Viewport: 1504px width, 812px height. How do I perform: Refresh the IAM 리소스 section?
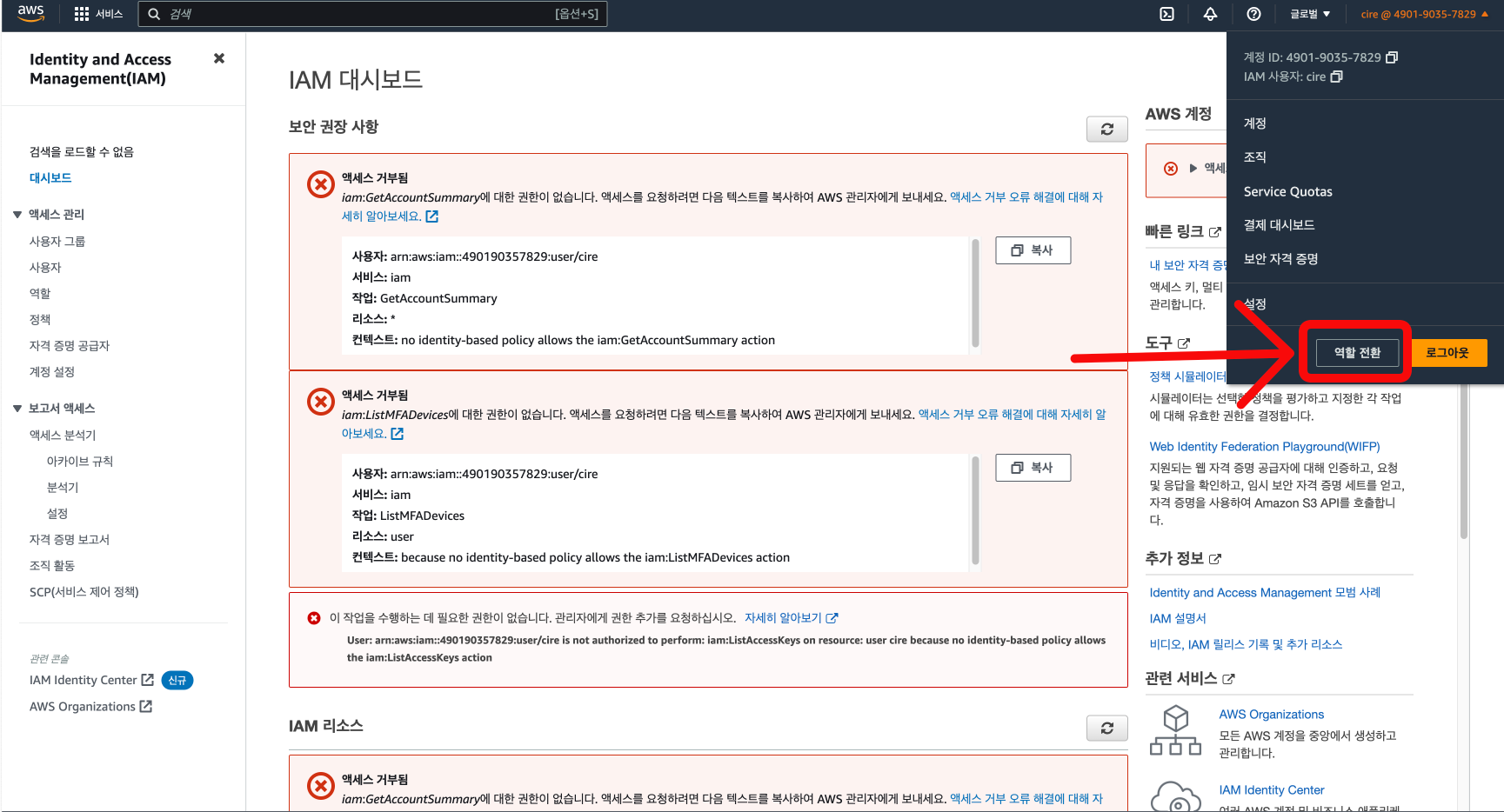(x=1107, y=728)
